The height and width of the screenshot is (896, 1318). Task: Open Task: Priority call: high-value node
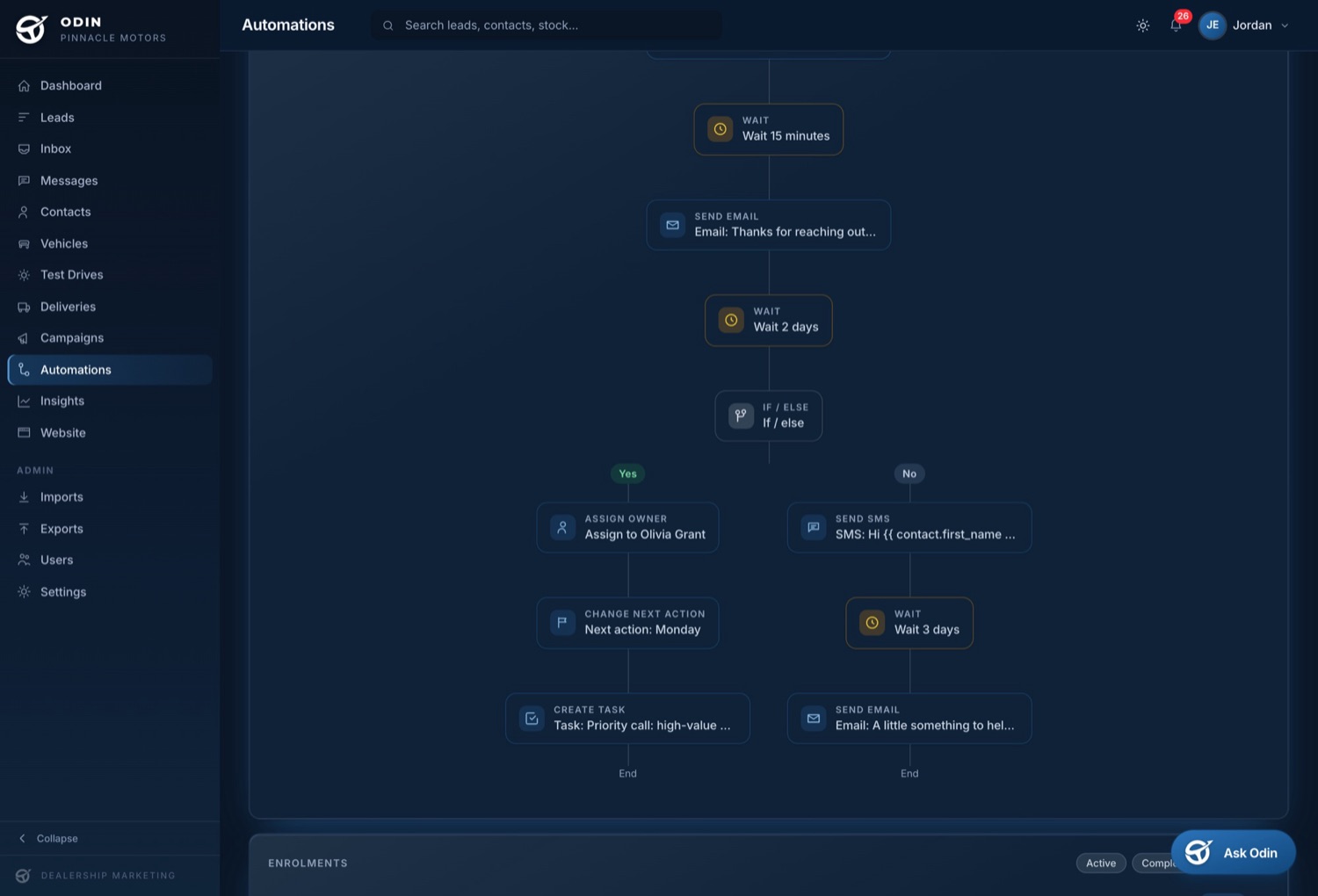[627, 719]
